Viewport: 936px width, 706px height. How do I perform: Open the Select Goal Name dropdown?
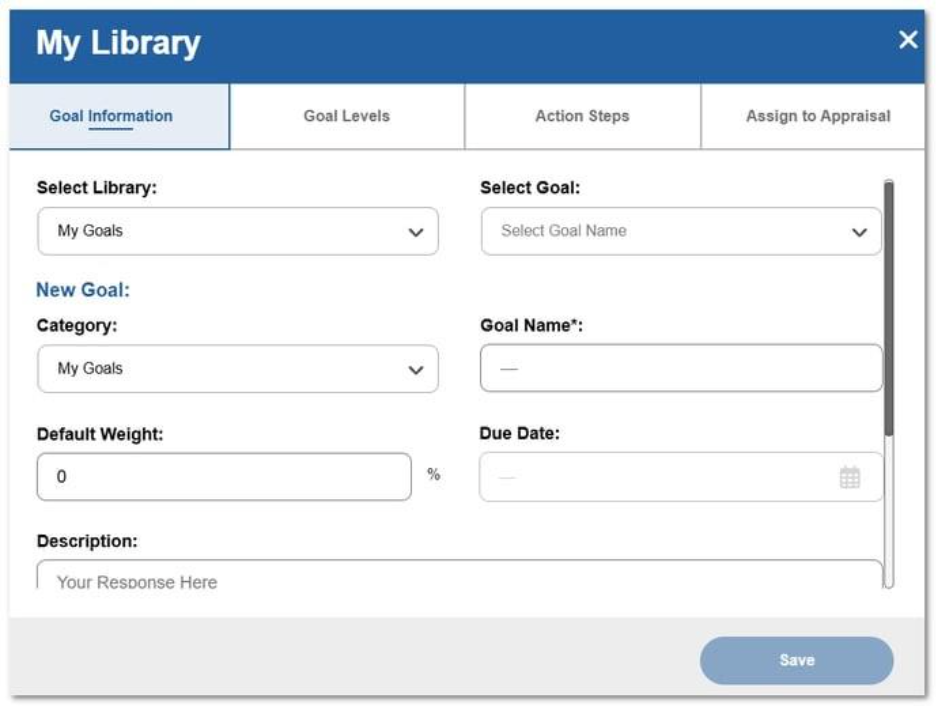pos(681,232)
